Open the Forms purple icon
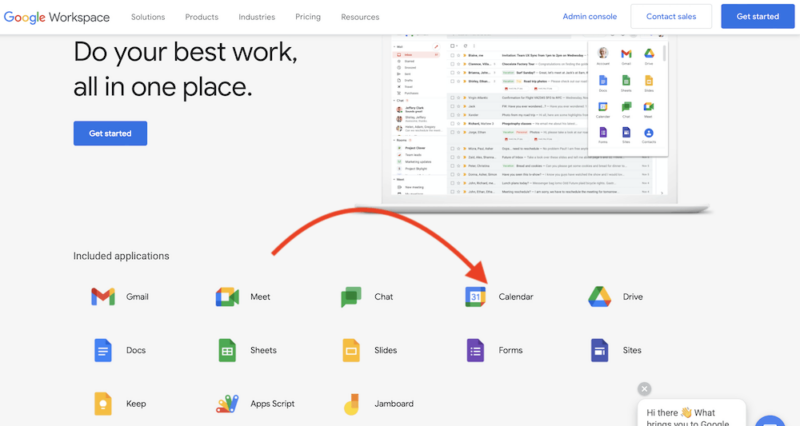 click(475, 350)
